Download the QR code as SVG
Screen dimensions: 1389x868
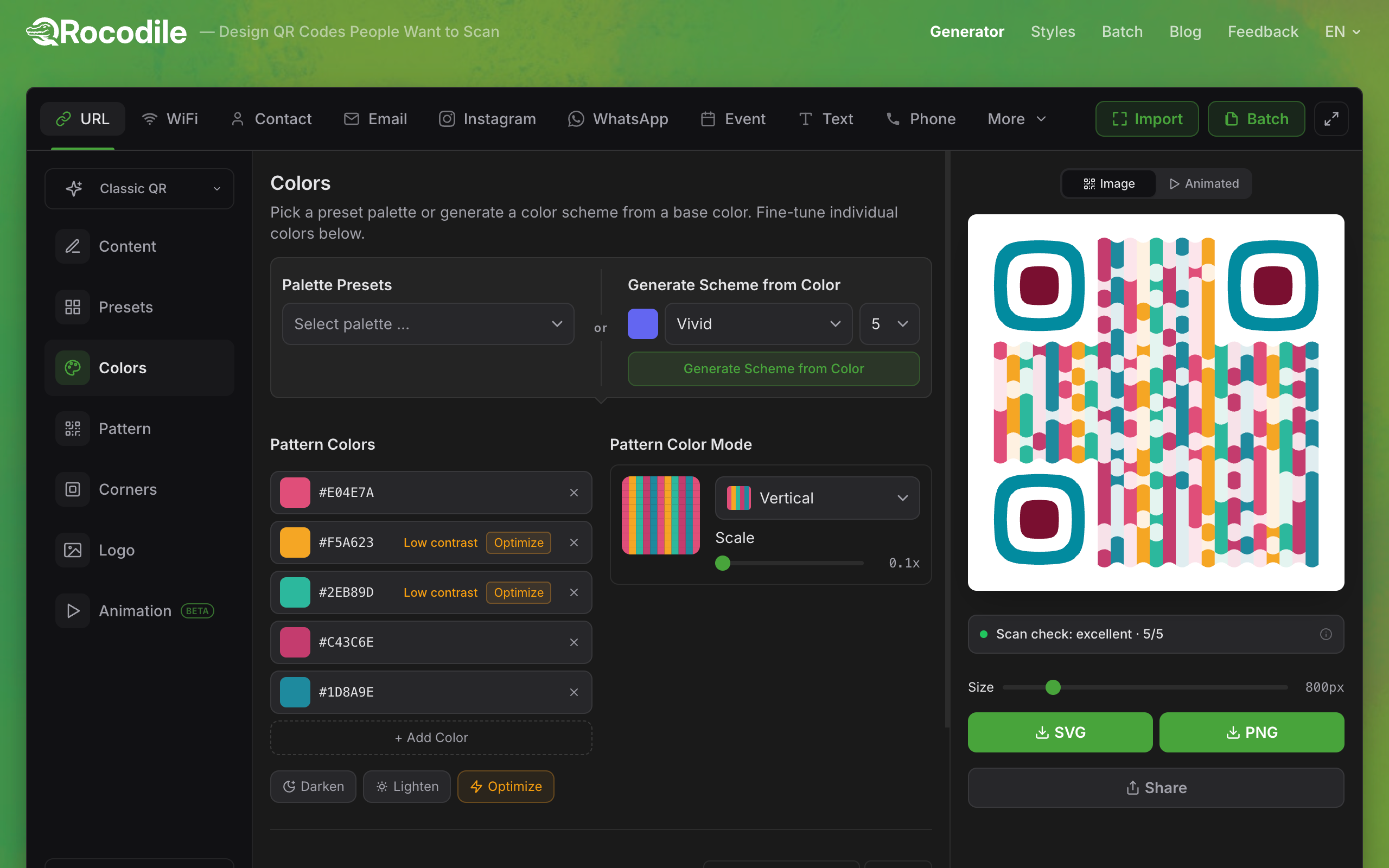click(x=1060, y=732)
